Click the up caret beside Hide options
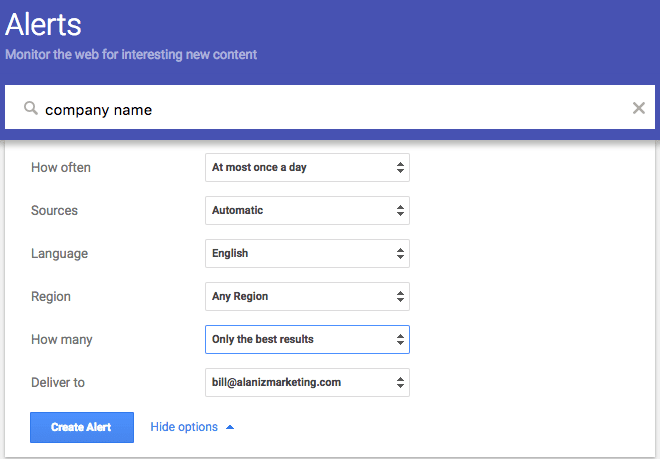The width and height of the screenshot is (660, 459). pyautogui.click(x=230, y=427)
